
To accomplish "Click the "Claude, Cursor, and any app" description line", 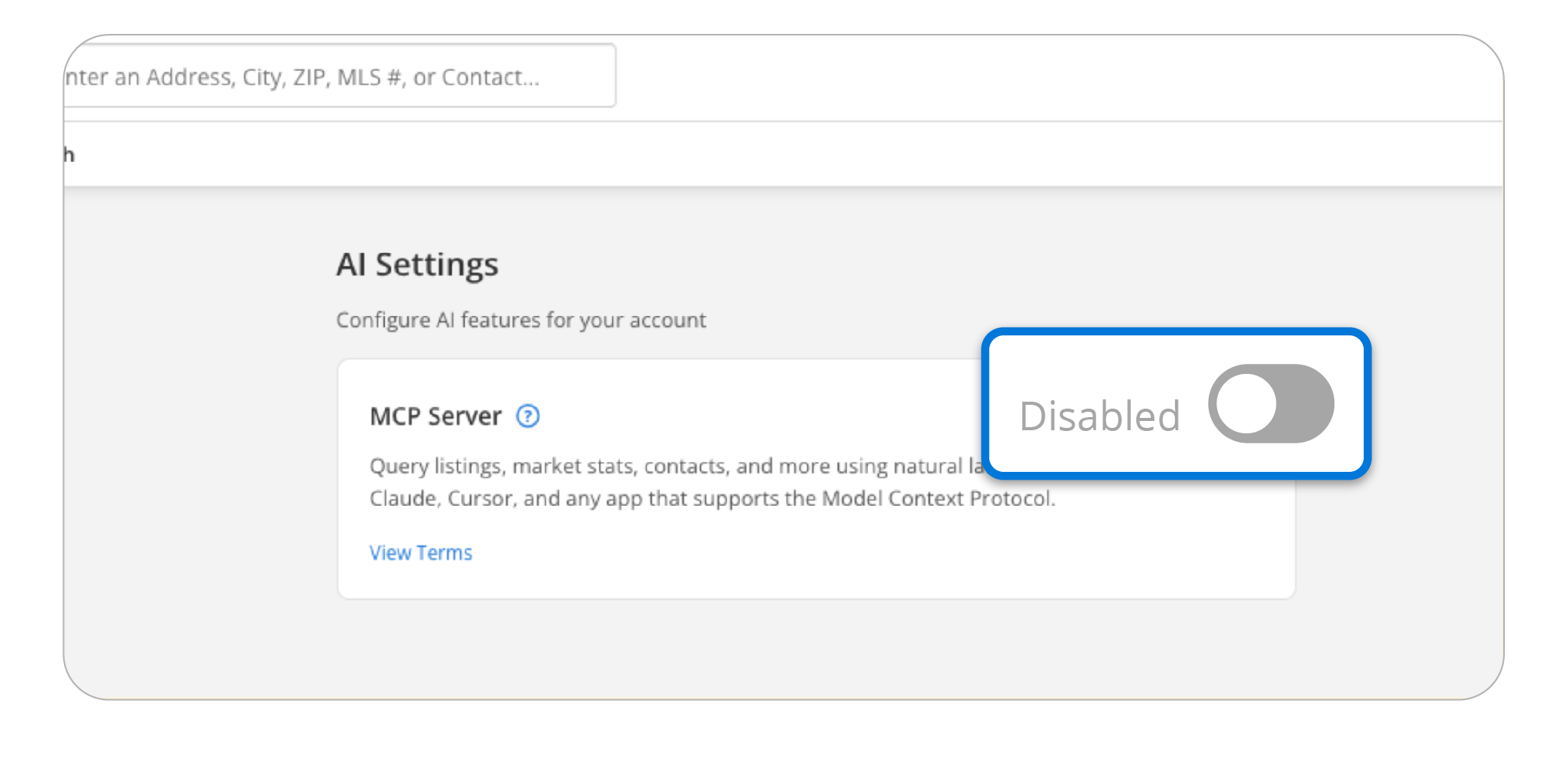I will click(712, 499).
